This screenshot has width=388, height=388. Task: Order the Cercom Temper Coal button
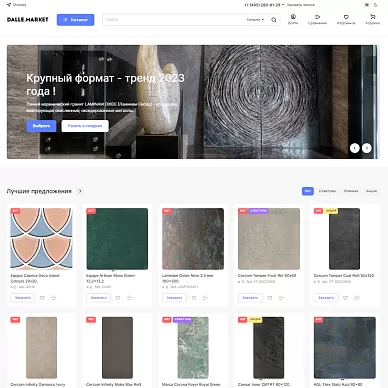tap(326, 298)
